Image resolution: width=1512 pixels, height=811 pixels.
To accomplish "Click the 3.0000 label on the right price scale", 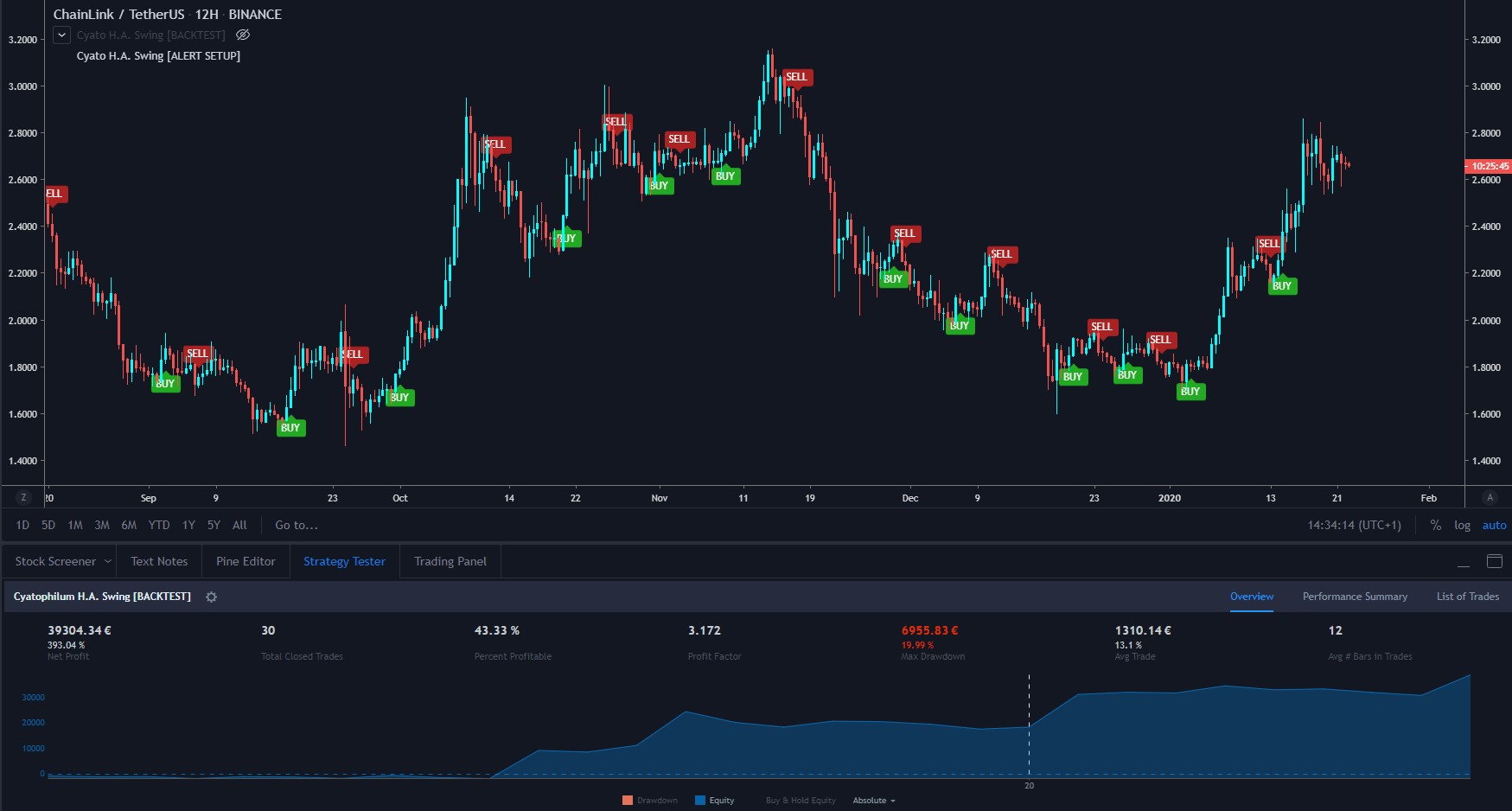I will pos(1486,86).
